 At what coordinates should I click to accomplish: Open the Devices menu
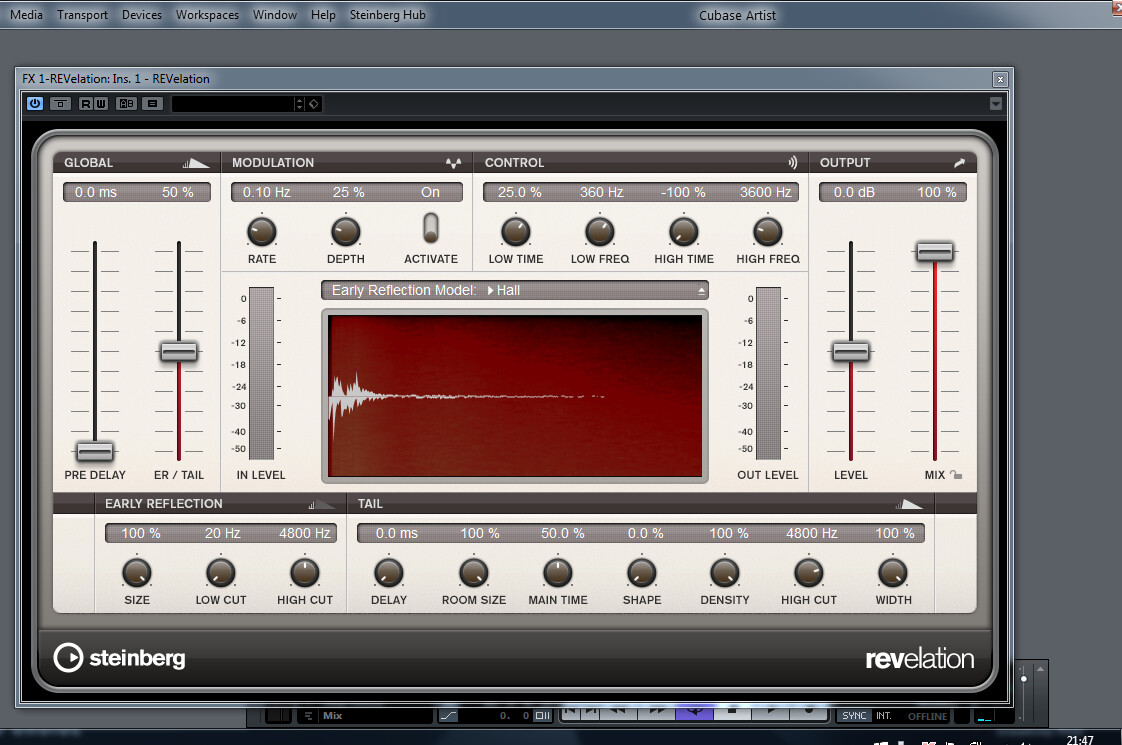tap(142, 14)
